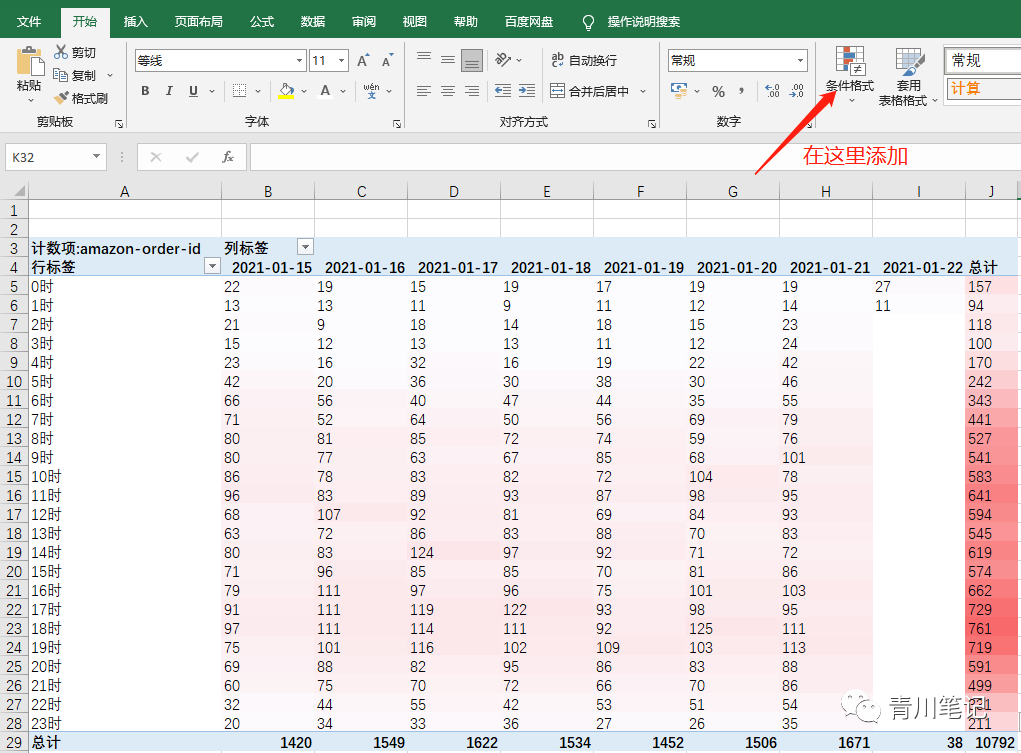Screen dimensions: 1021x753
Task: Switch to the Insert (插入) tab
Action: click(x=135, y=21)
